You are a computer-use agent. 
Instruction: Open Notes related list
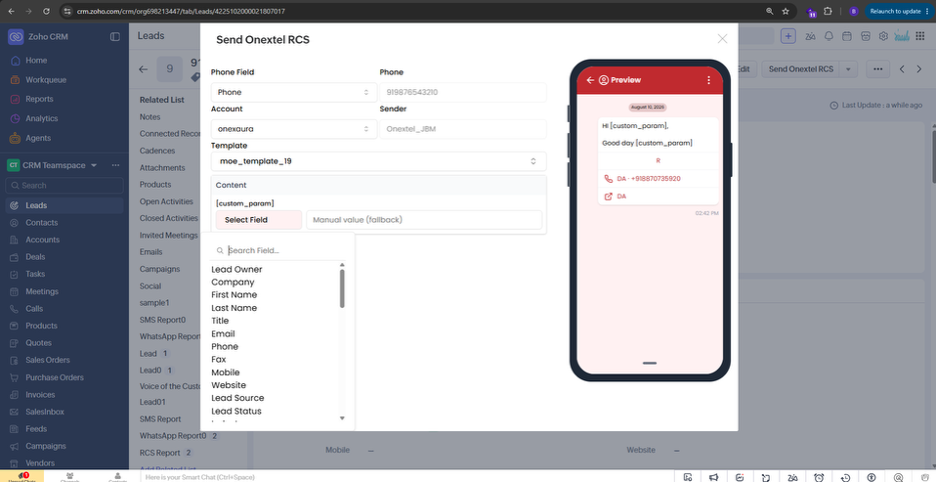(150, 117)
